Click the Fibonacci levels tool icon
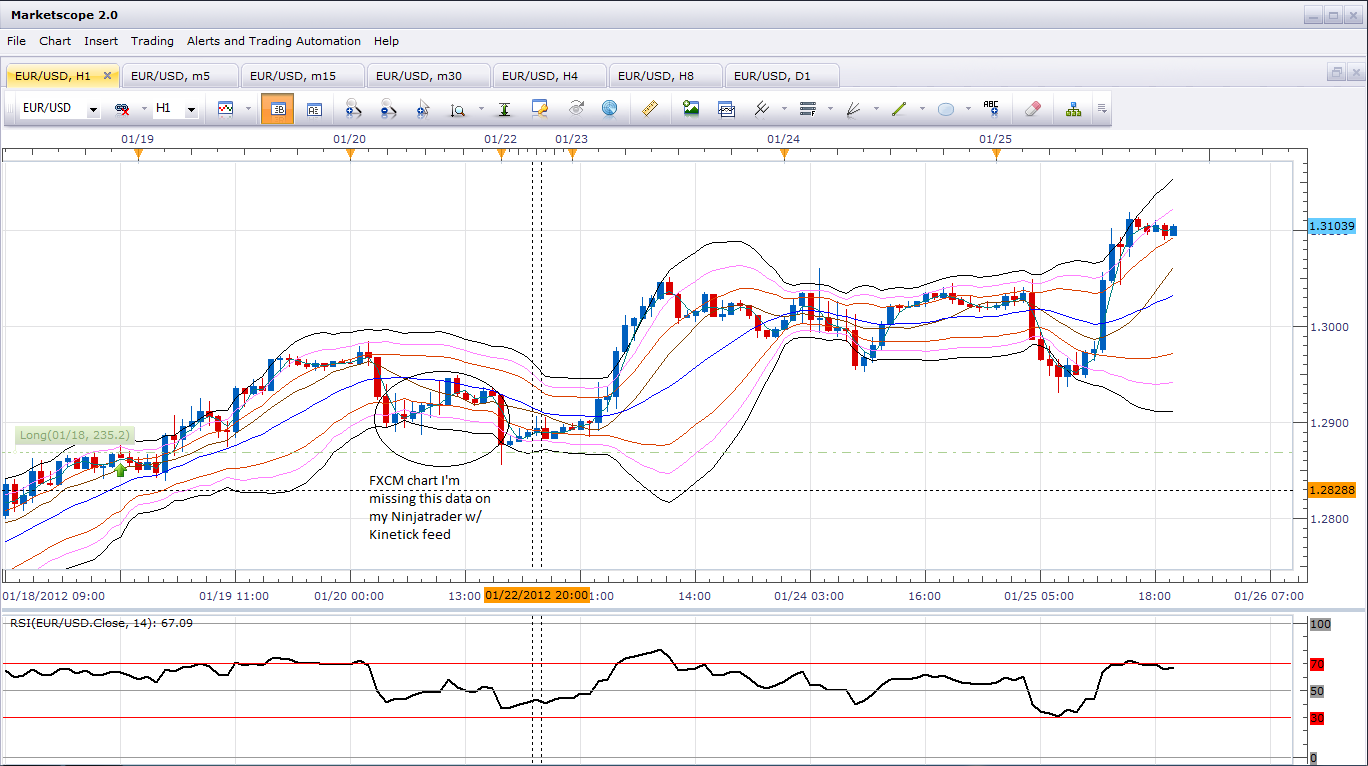The image size is (1368, 766). pos(808,109)
